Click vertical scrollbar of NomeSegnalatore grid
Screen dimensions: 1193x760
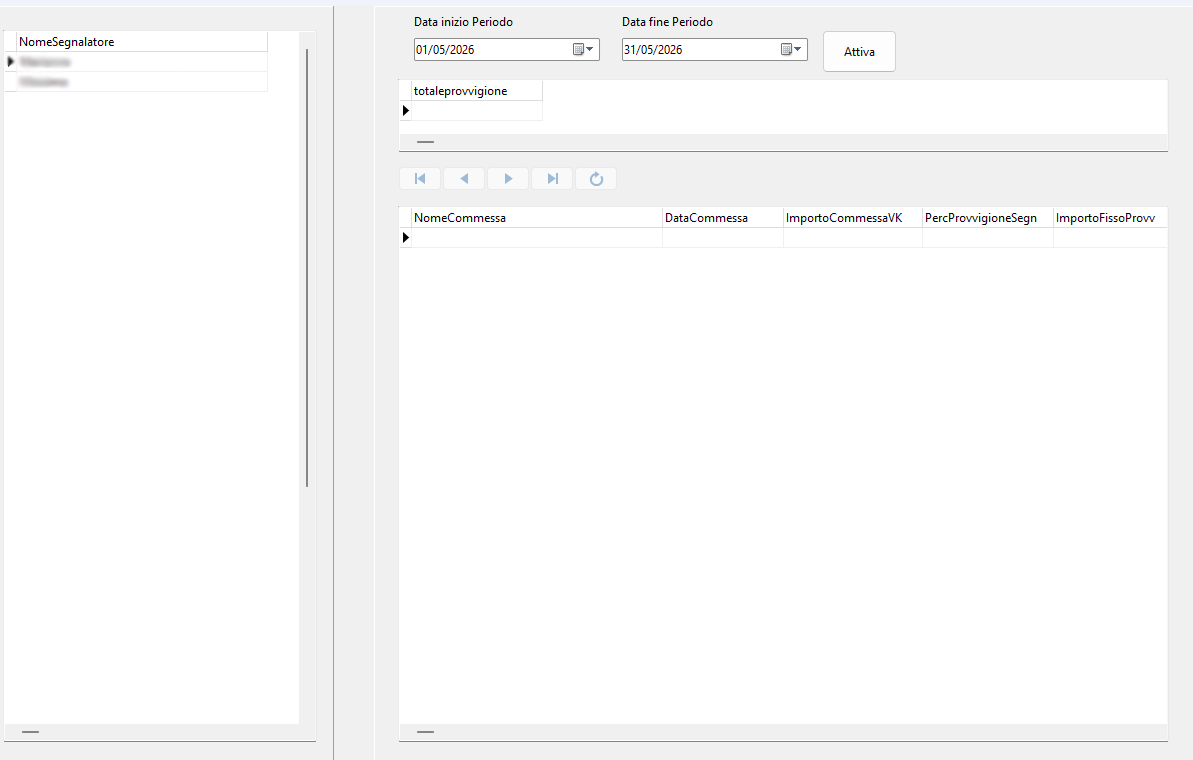click(x=307, y=268)
